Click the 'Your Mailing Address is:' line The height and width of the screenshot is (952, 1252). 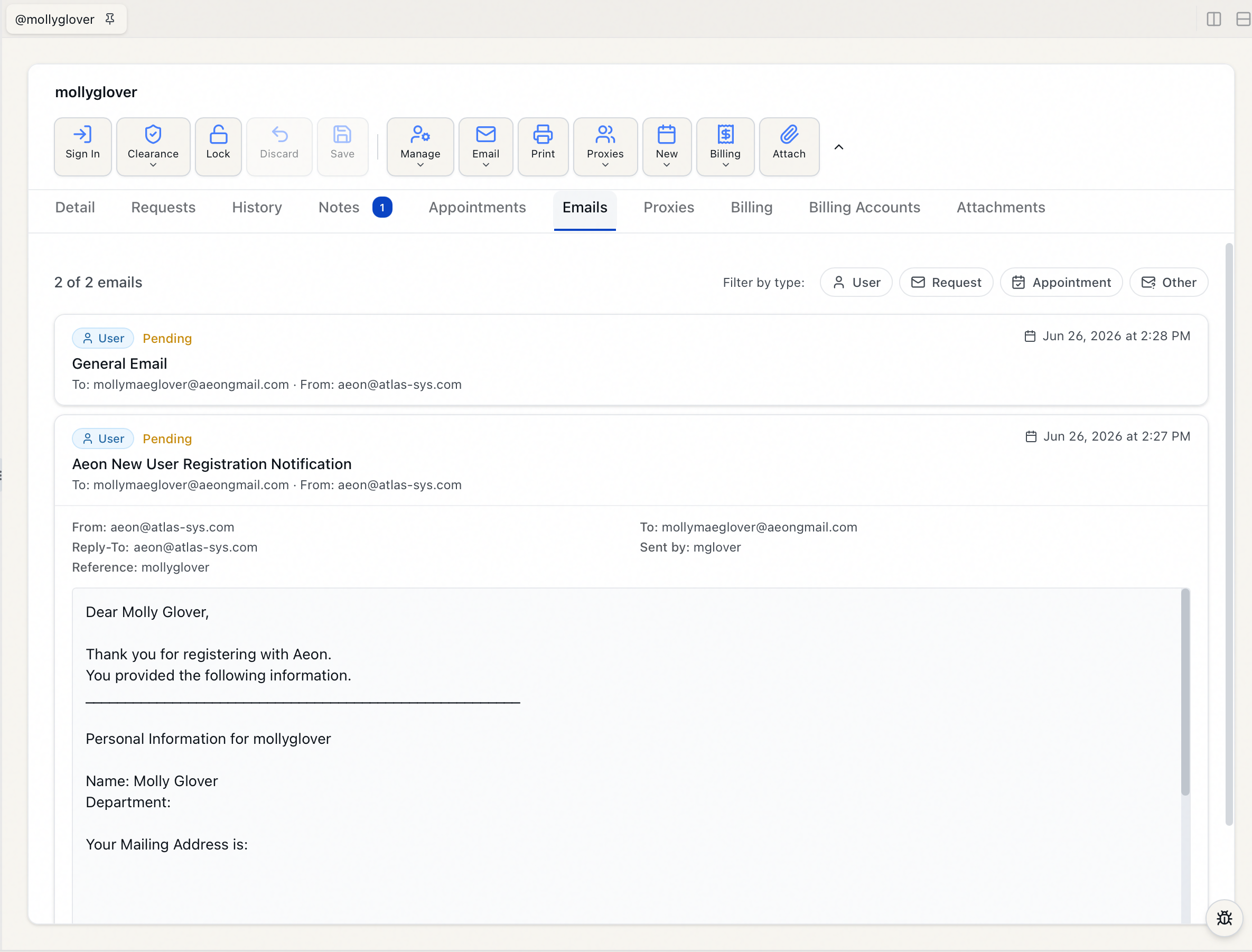point(166,844)
